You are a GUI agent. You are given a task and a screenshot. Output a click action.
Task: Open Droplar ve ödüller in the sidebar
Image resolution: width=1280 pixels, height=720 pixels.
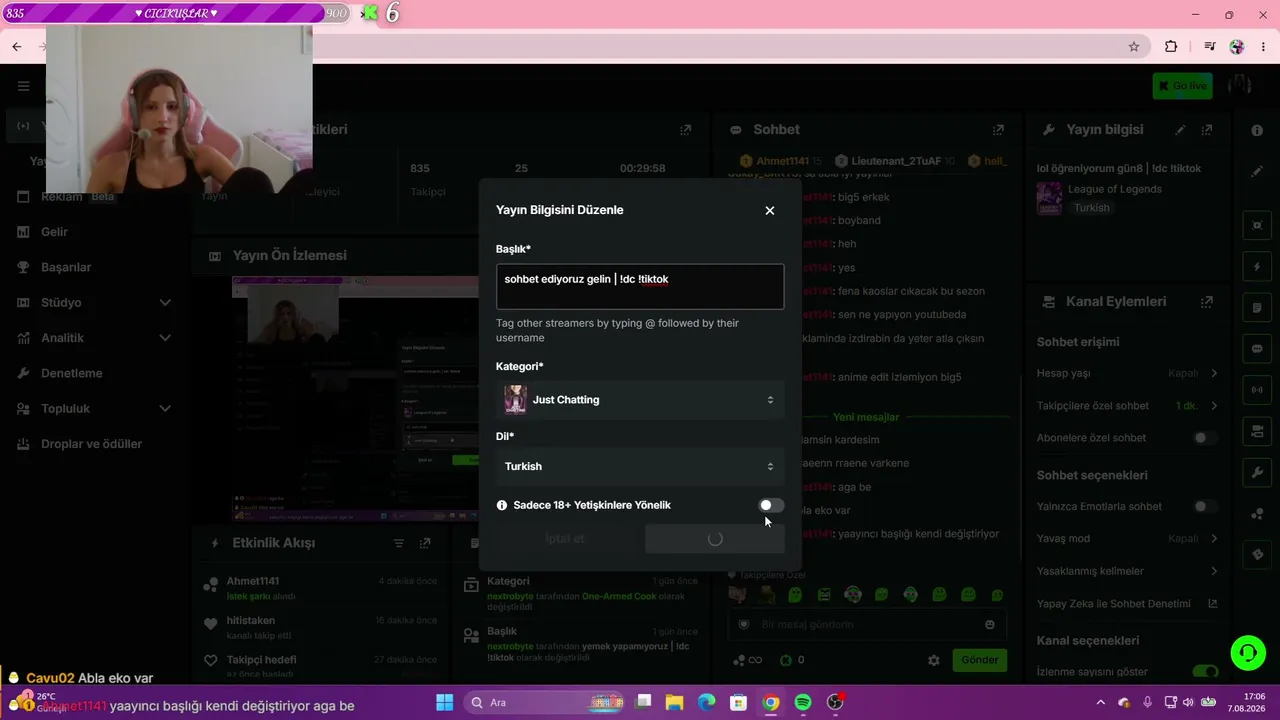coord(92,444)
